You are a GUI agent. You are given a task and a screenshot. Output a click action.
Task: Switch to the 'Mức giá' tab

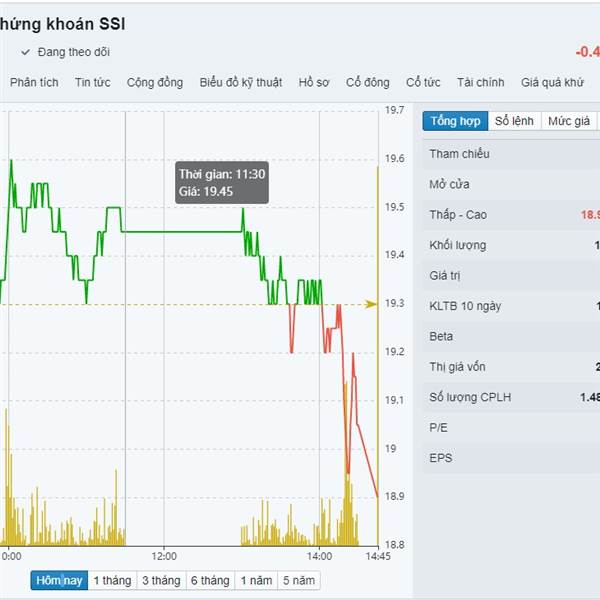click(x=569, y=121)
